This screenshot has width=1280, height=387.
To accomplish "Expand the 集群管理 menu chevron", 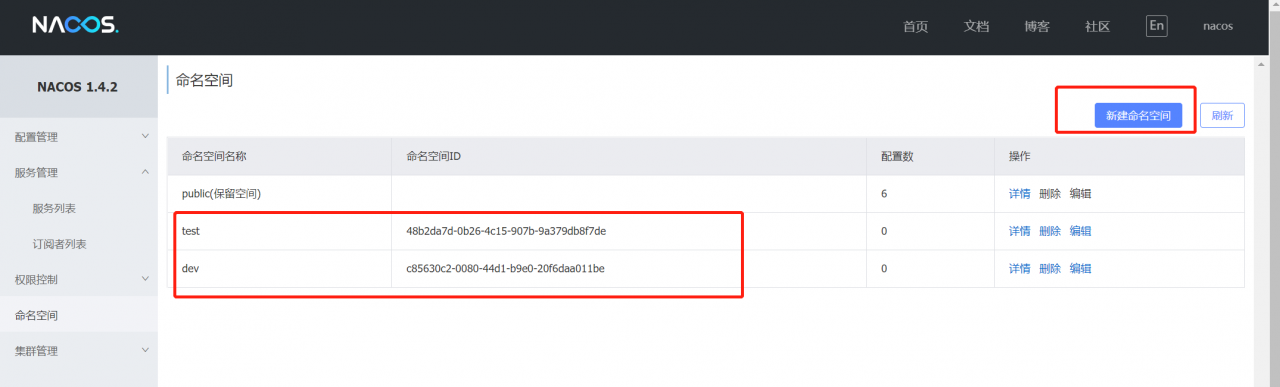I will (x=145, y=351).
